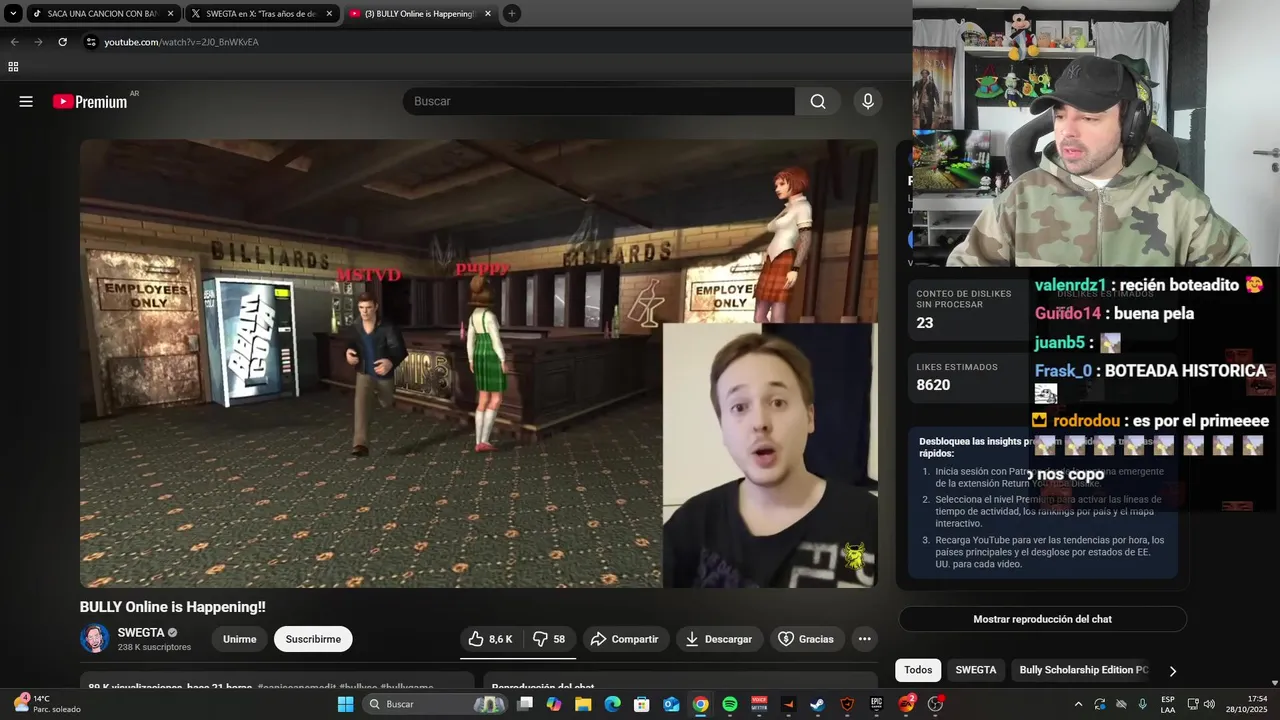The height and width of the screenshot is (720, 1280).
Task: Select the Bully Scholarship Edition PC chip
Action: 1084,670
